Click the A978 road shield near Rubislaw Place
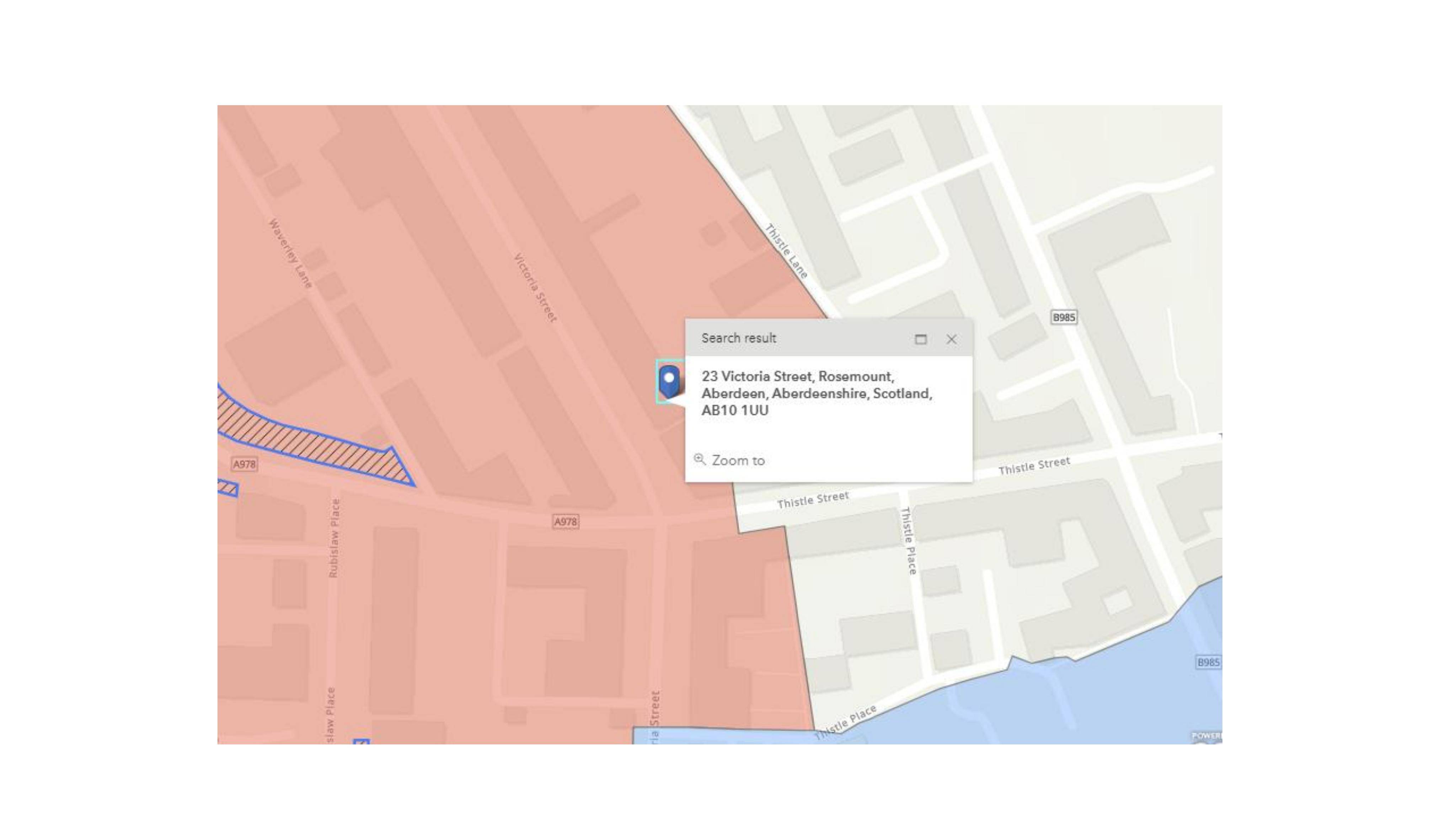This screenshot has height=819, width=1456. (566, 522)
